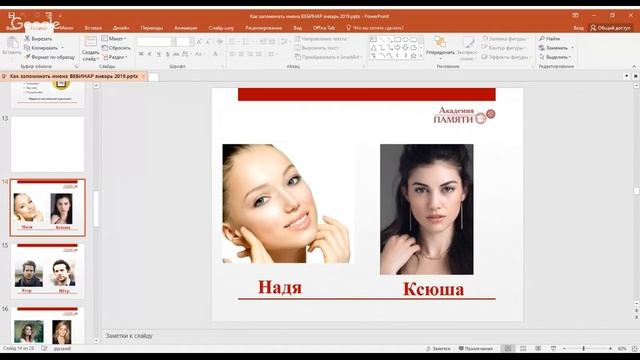
Task: Open the Transitions (Переходы) ribbon tab
Action: [x=151, y=28]
